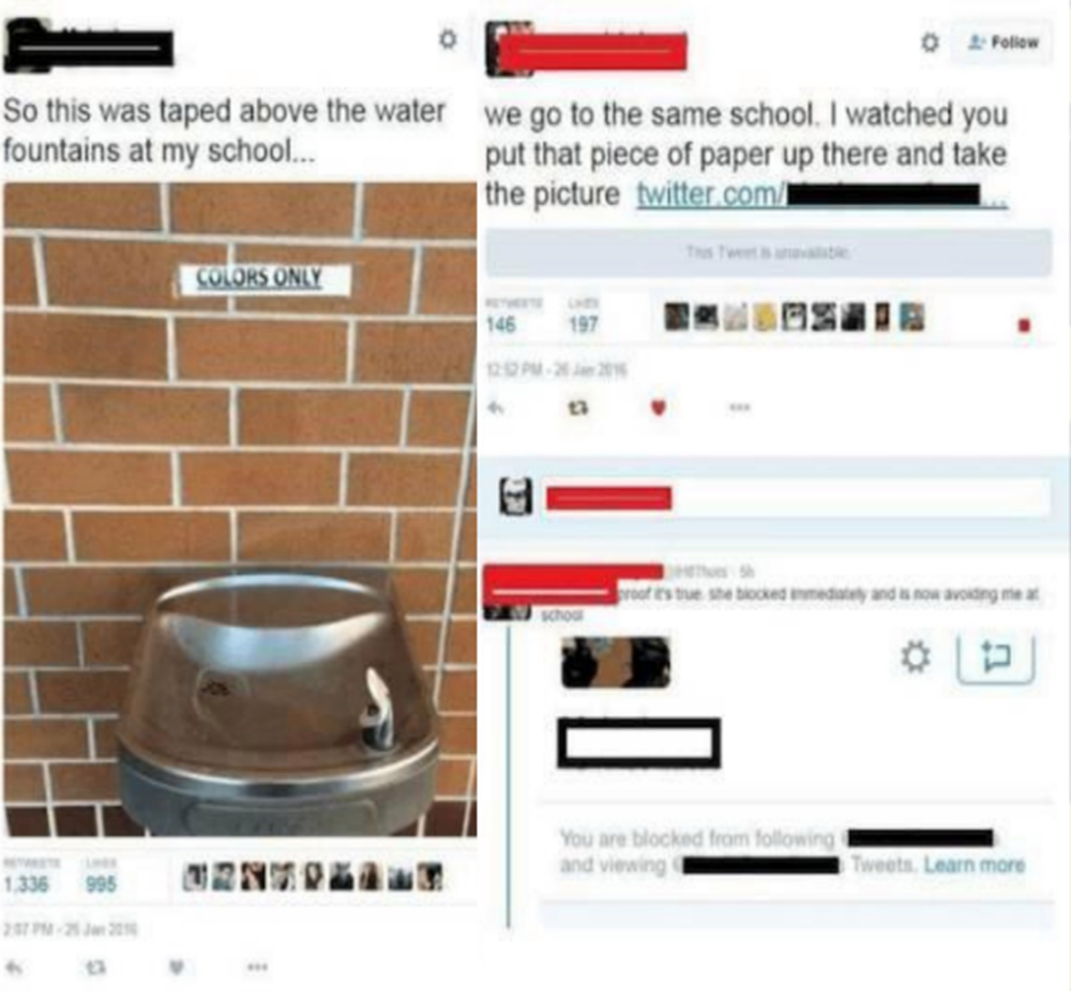Click the gear icon beside the Follow button
This screenshot has height=991, width=1071.
(930, 43)
